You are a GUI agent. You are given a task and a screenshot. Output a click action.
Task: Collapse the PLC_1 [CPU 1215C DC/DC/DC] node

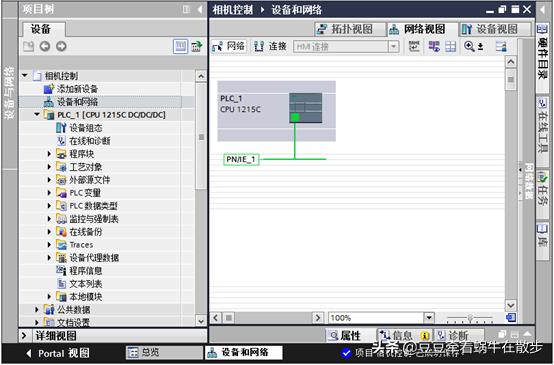point(37,114)
